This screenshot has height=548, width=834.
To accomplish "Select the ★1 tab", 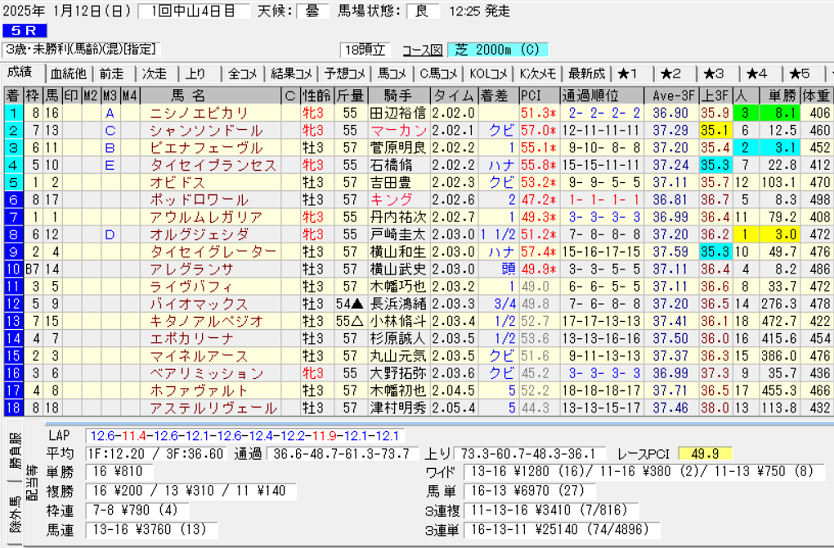I will point(628,73).
